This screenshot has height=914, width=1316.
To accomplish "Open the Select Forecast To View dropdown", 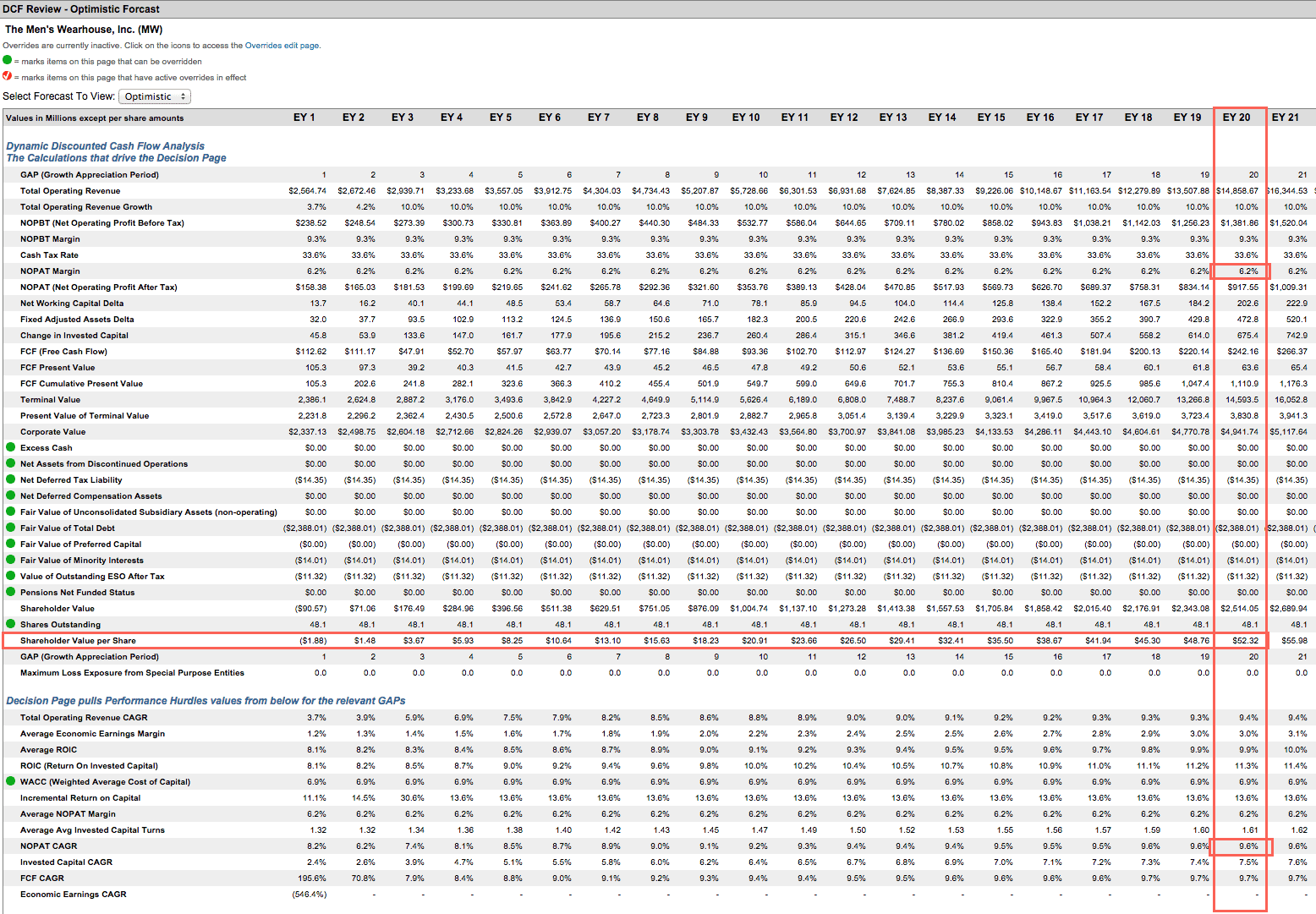I will pos(155,96).
